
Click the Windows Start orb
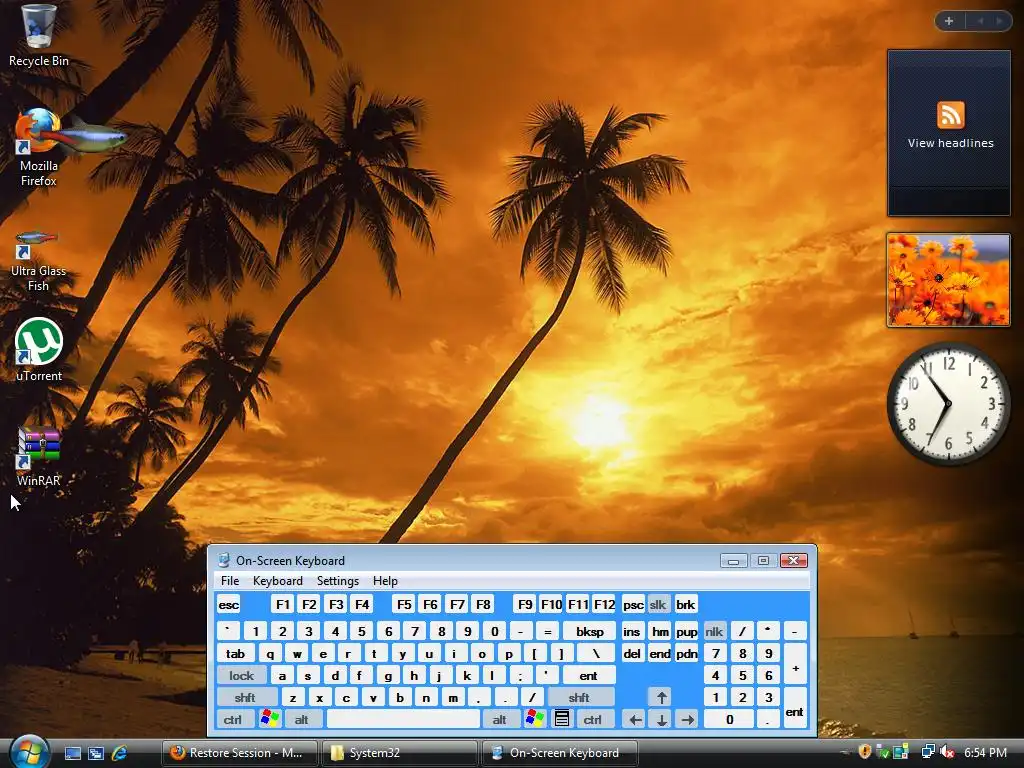tap(29, 752)
